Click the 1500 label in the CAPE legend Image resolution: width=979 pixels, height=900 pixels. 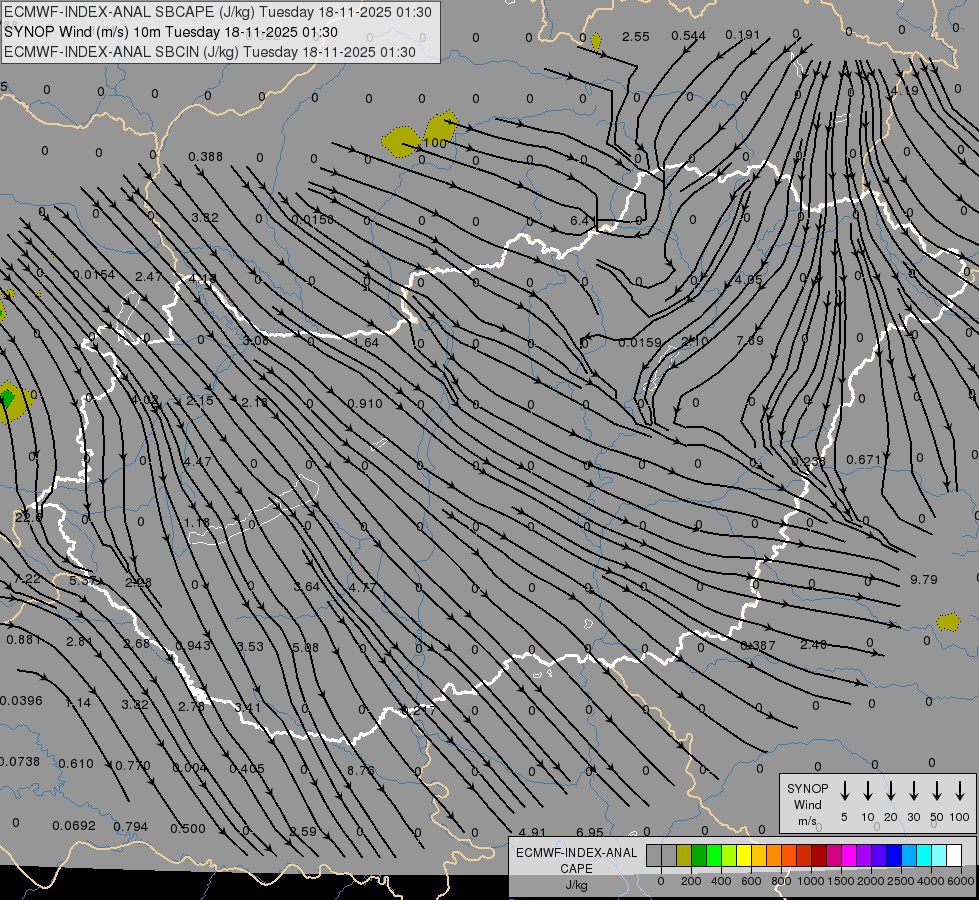coord(840,881)
